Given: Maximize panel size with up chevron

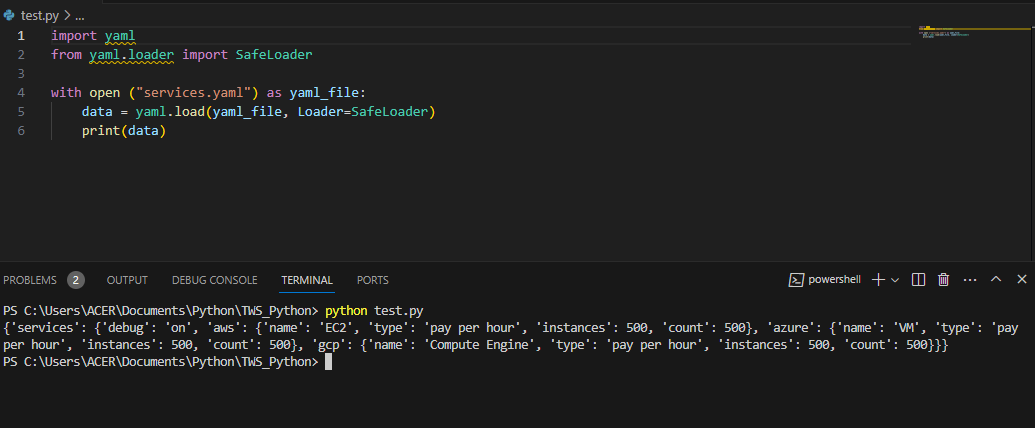Looking at the screenshot, I should (x=996, y=279).
